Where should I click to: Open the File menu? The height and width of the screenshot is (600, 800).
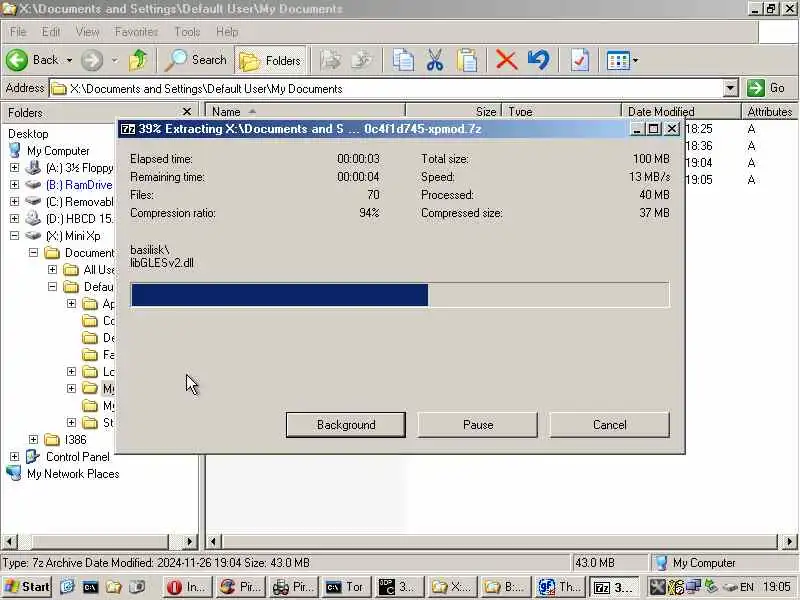pos(18,32)
